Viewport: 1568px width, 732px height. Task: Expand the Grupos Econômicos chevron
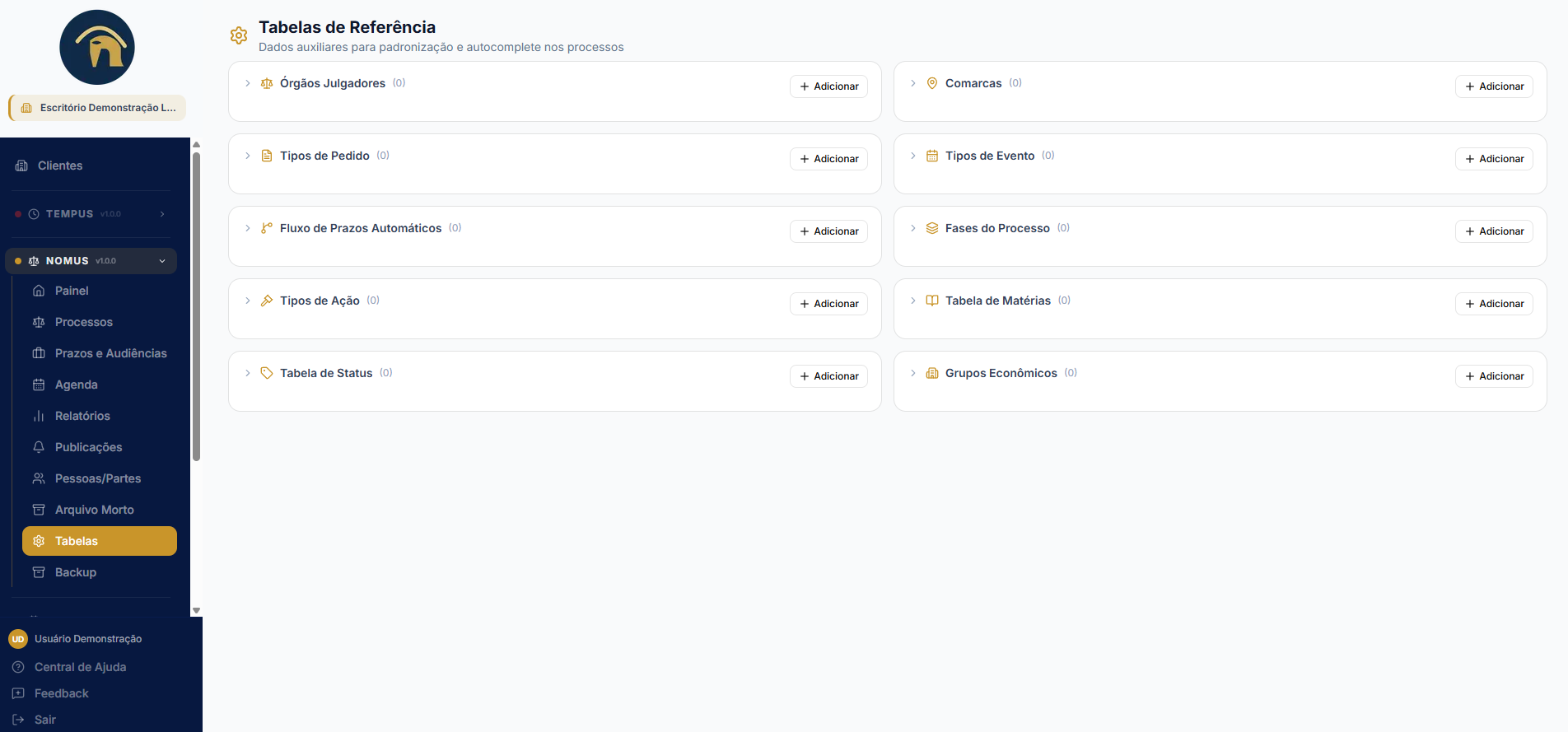913,373
